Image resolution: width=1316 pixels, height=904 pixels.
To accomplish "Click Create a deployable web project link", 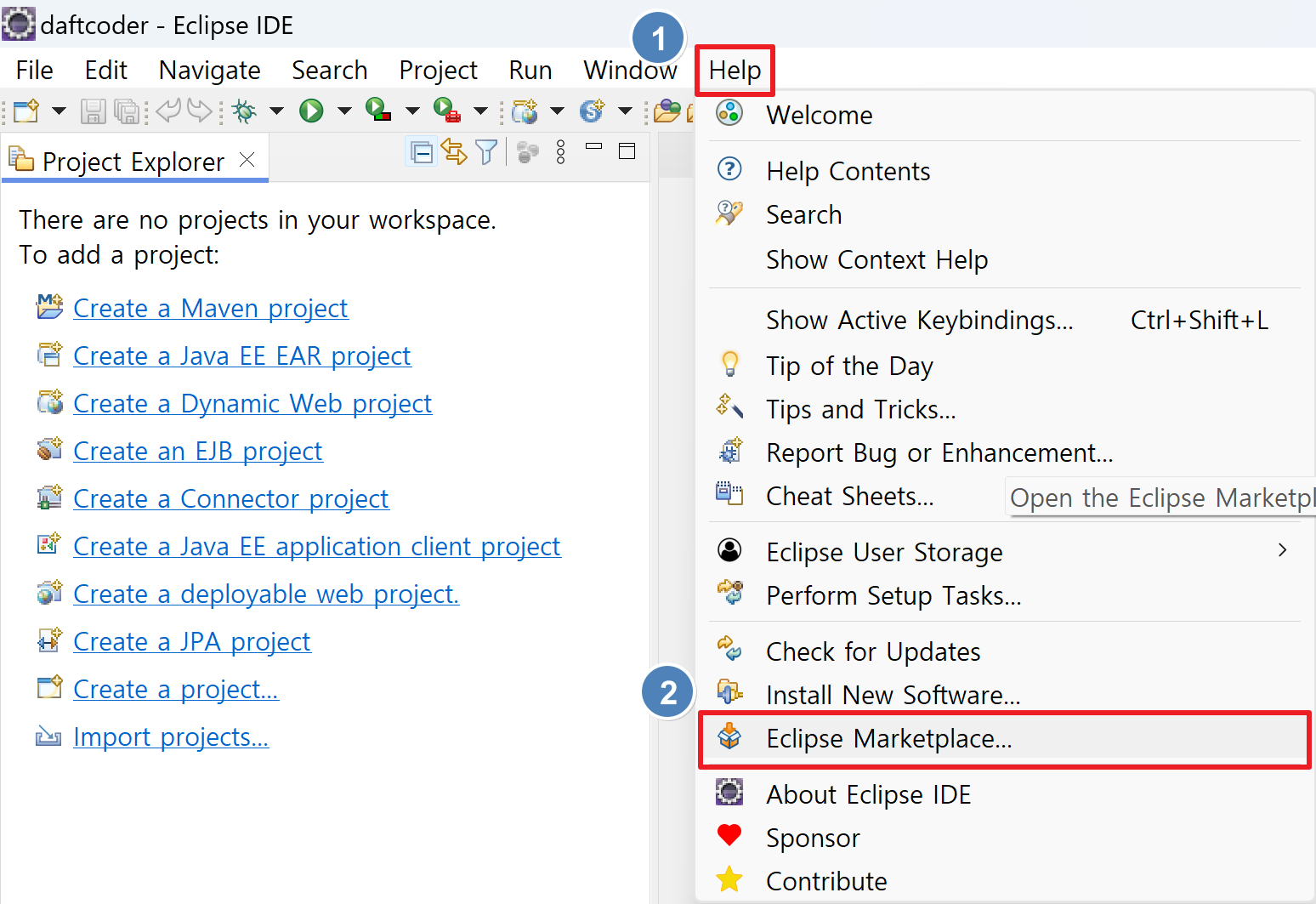I will click(266, 594).
